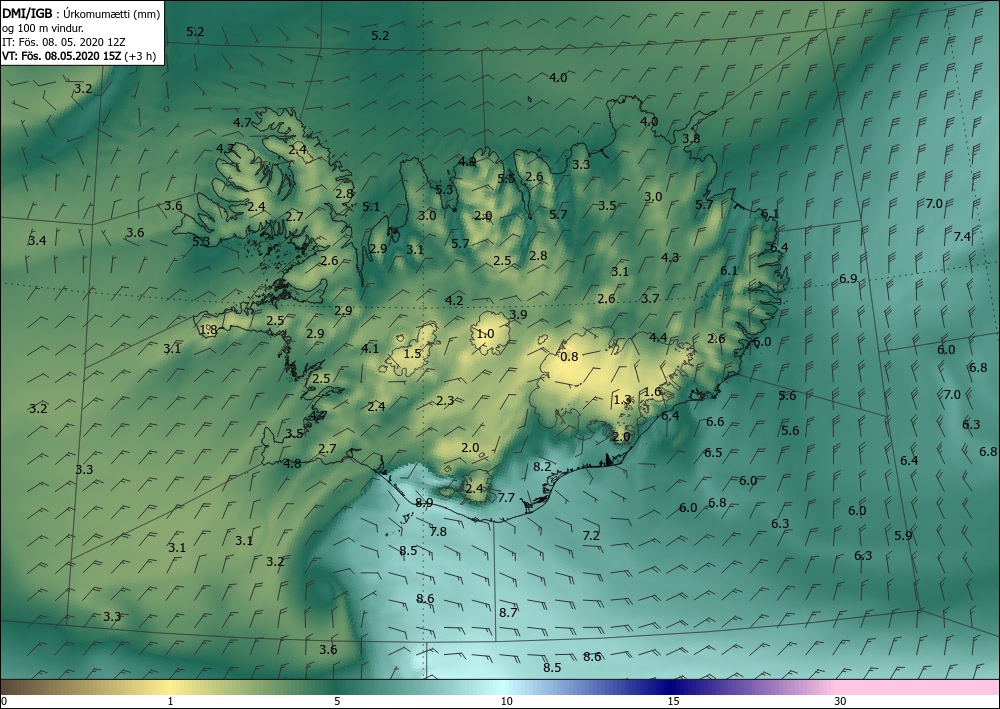Click the 1.0 value on the map

pos(485,333)
